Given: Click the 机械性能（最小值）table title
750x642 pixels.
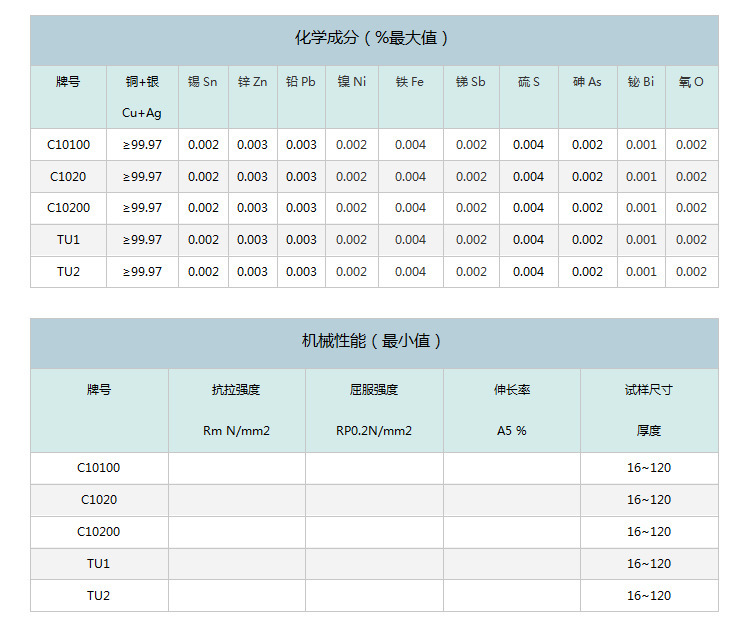Looking at the screenshot, I should [371, 341].
